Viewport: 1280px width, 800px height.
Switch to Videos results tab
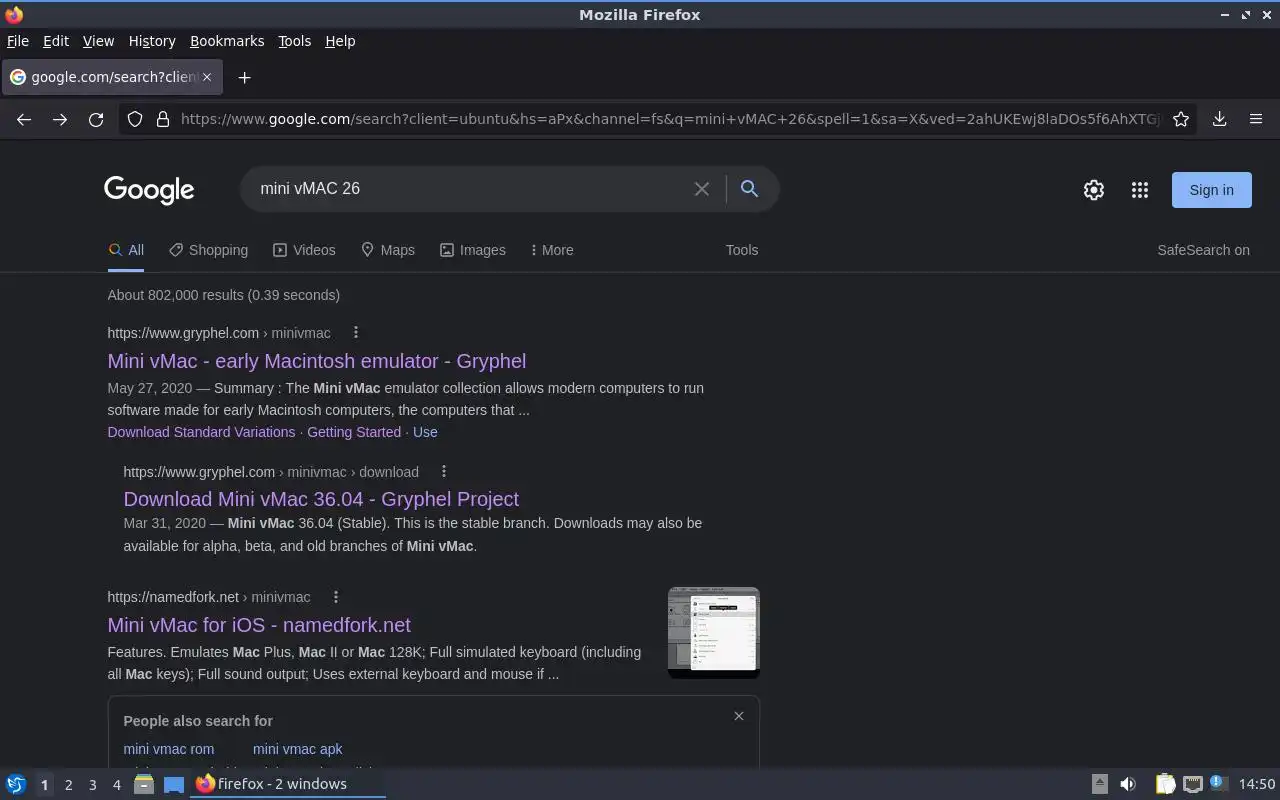(304, 250)
